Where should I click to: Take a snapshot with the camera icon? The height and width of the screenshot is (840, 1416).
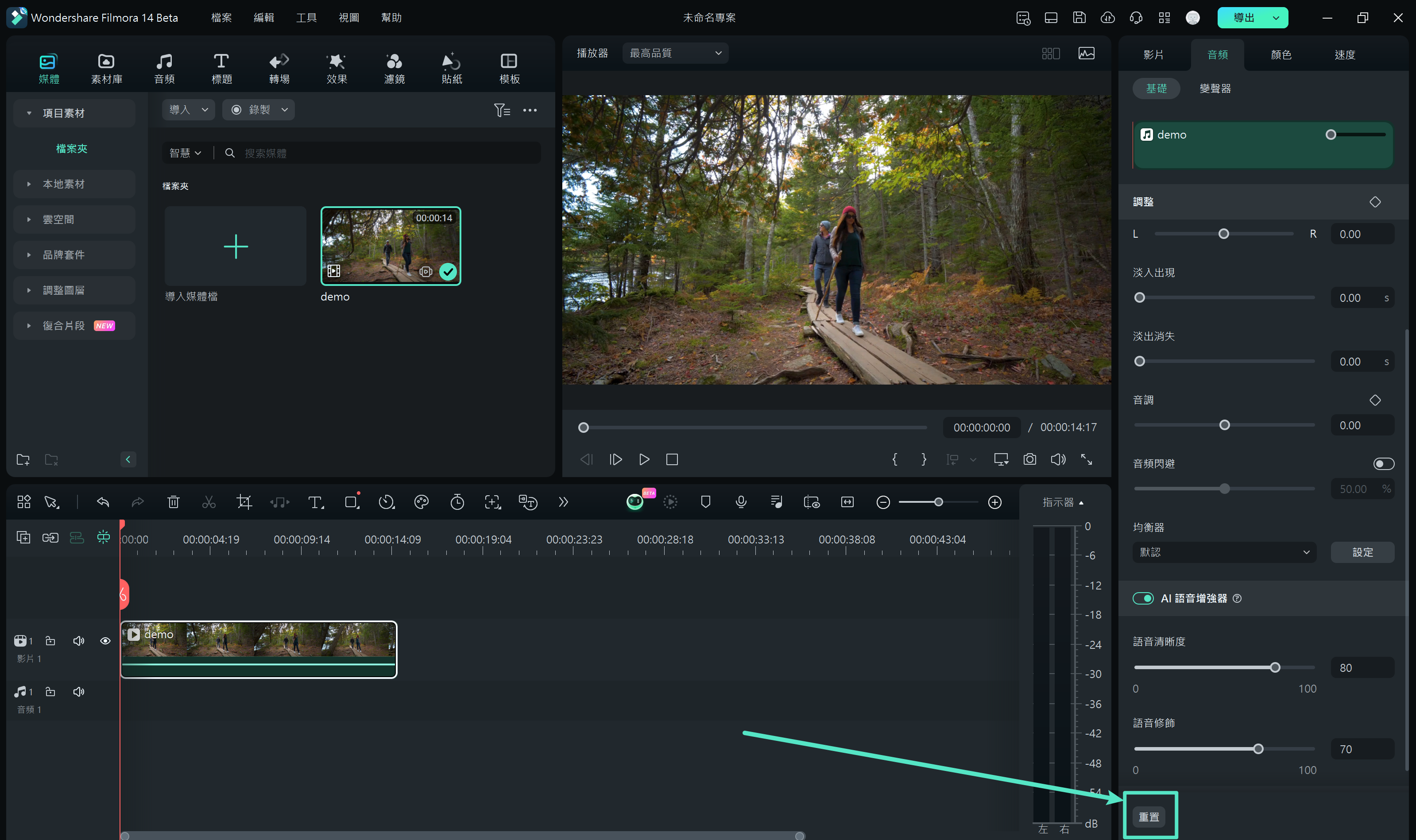click(x=1029, y=459)
